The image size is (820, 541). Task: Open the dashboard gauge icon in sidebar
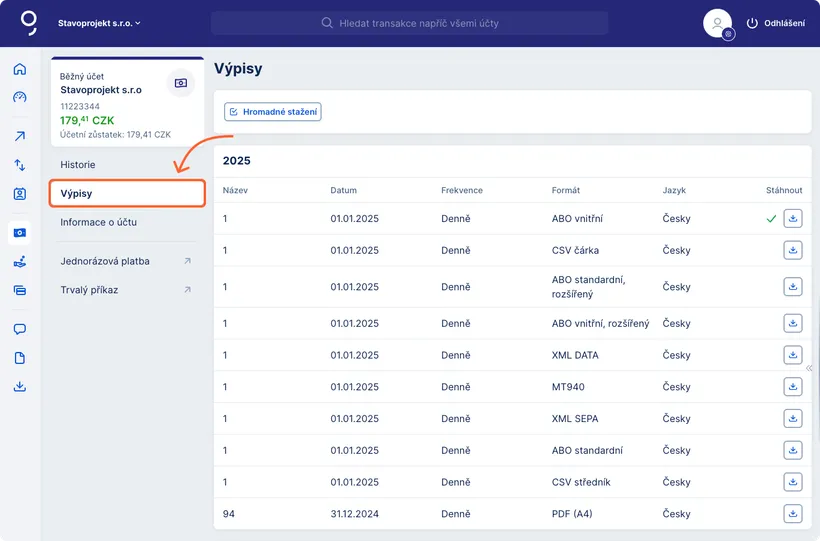(x=19, y=97)
